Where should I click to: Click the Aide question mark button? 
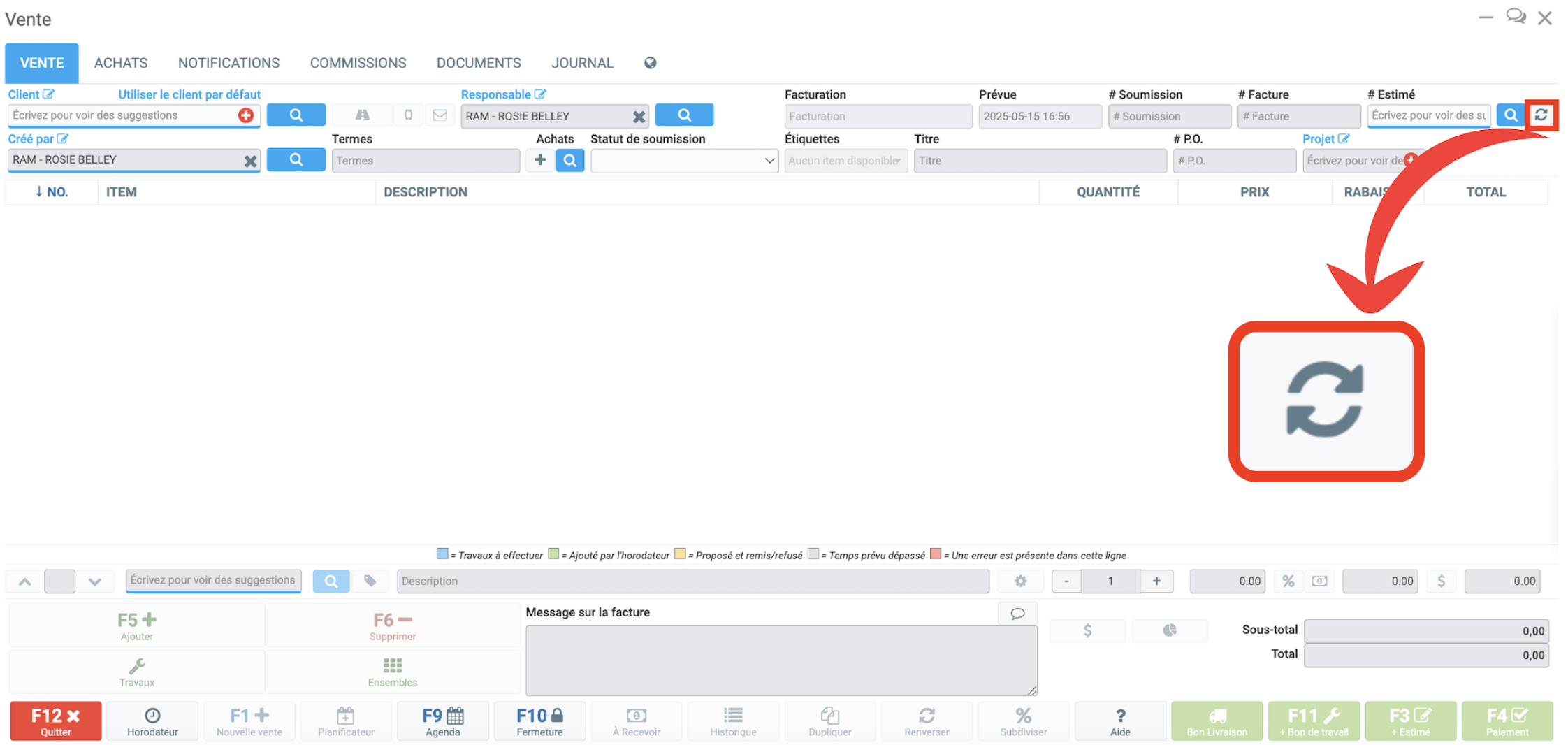point(1119,721)
